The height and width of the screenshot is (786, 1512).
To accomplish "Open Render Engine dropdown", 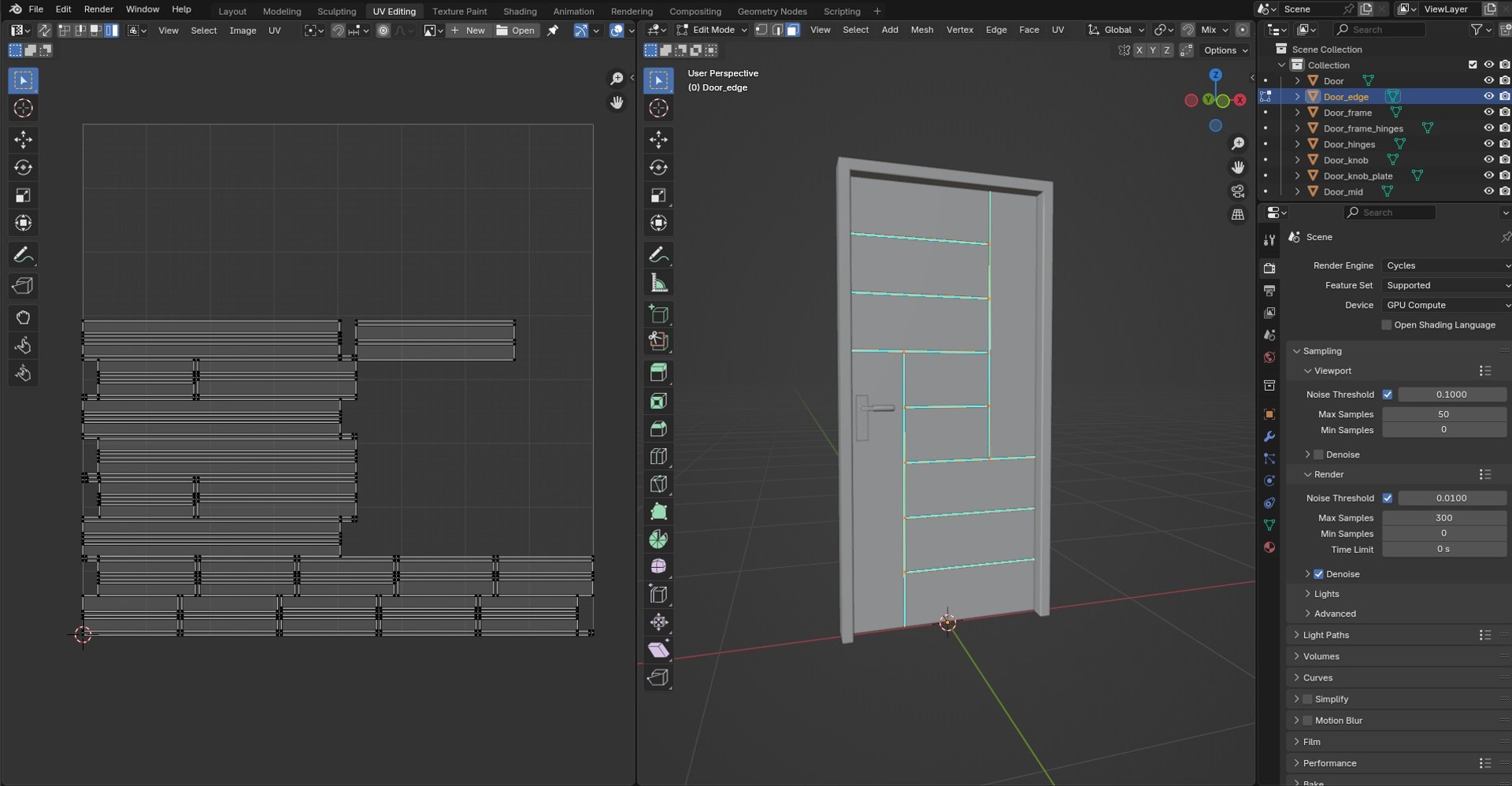I will [1447, 265].
